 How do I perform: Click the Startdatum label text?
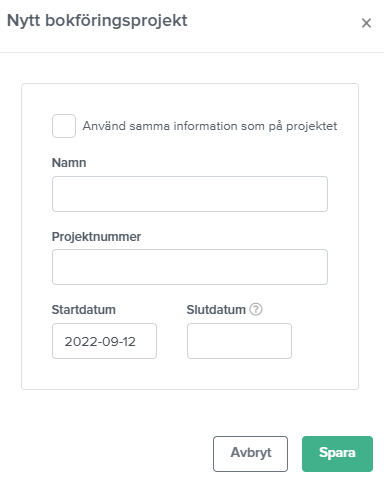[x=84, y=310]
